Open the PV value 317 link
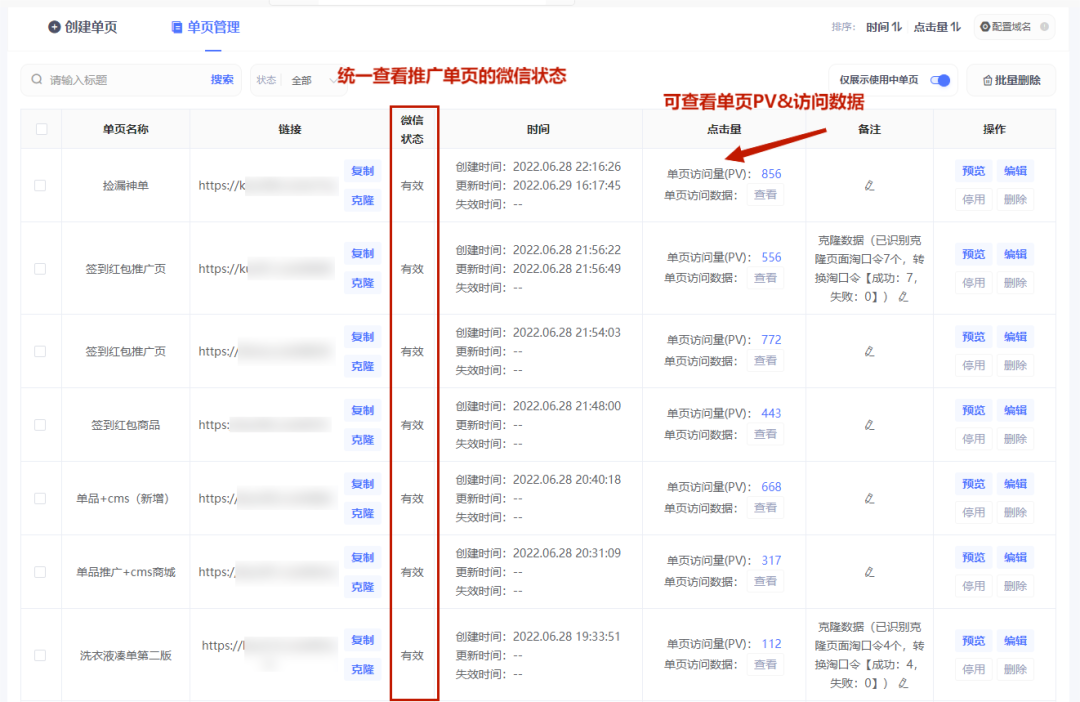The image size is (1080, 702). [x=771, y=561]
